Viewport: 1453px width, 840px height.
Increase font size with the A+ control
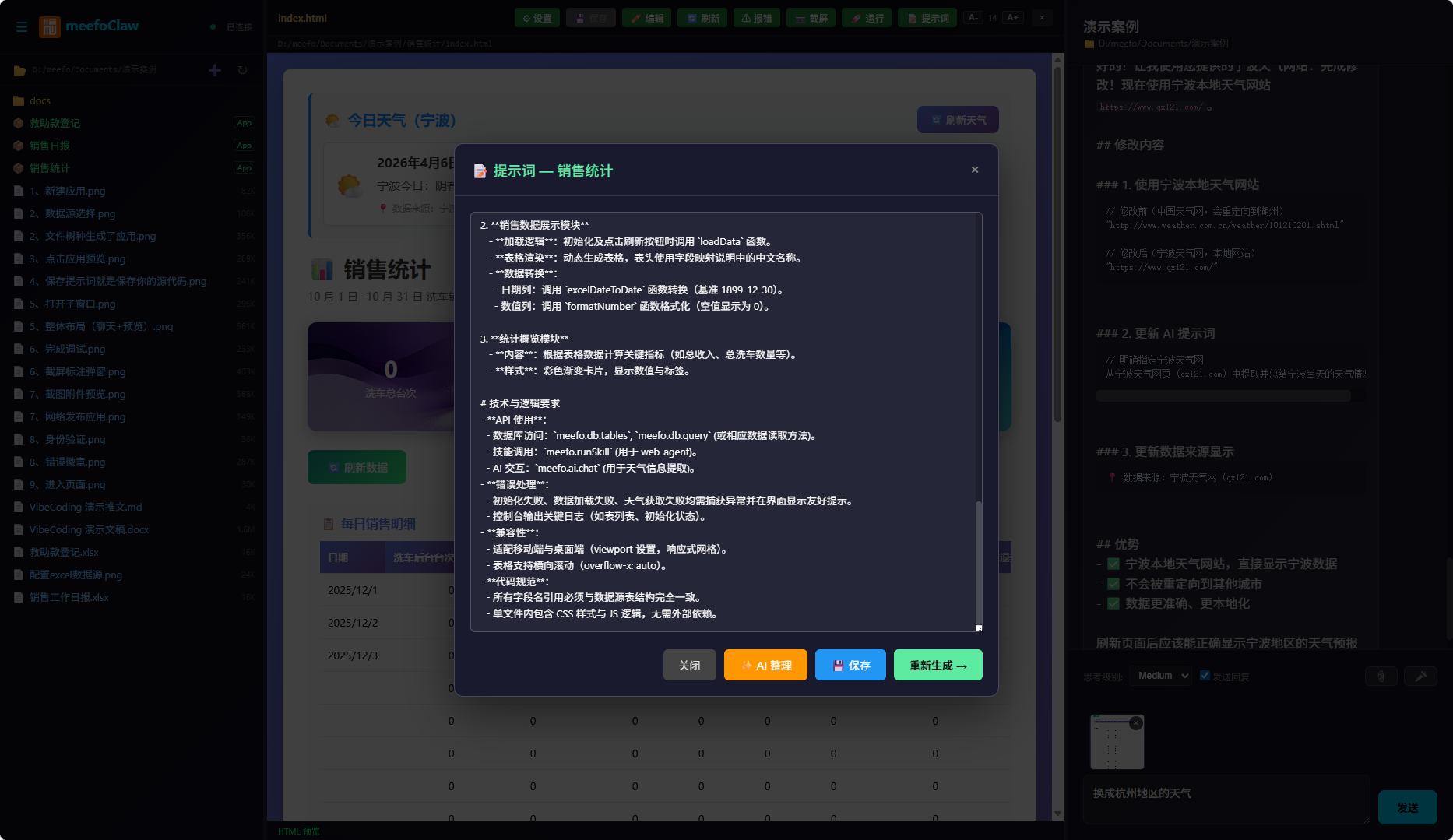(1011, 16)
